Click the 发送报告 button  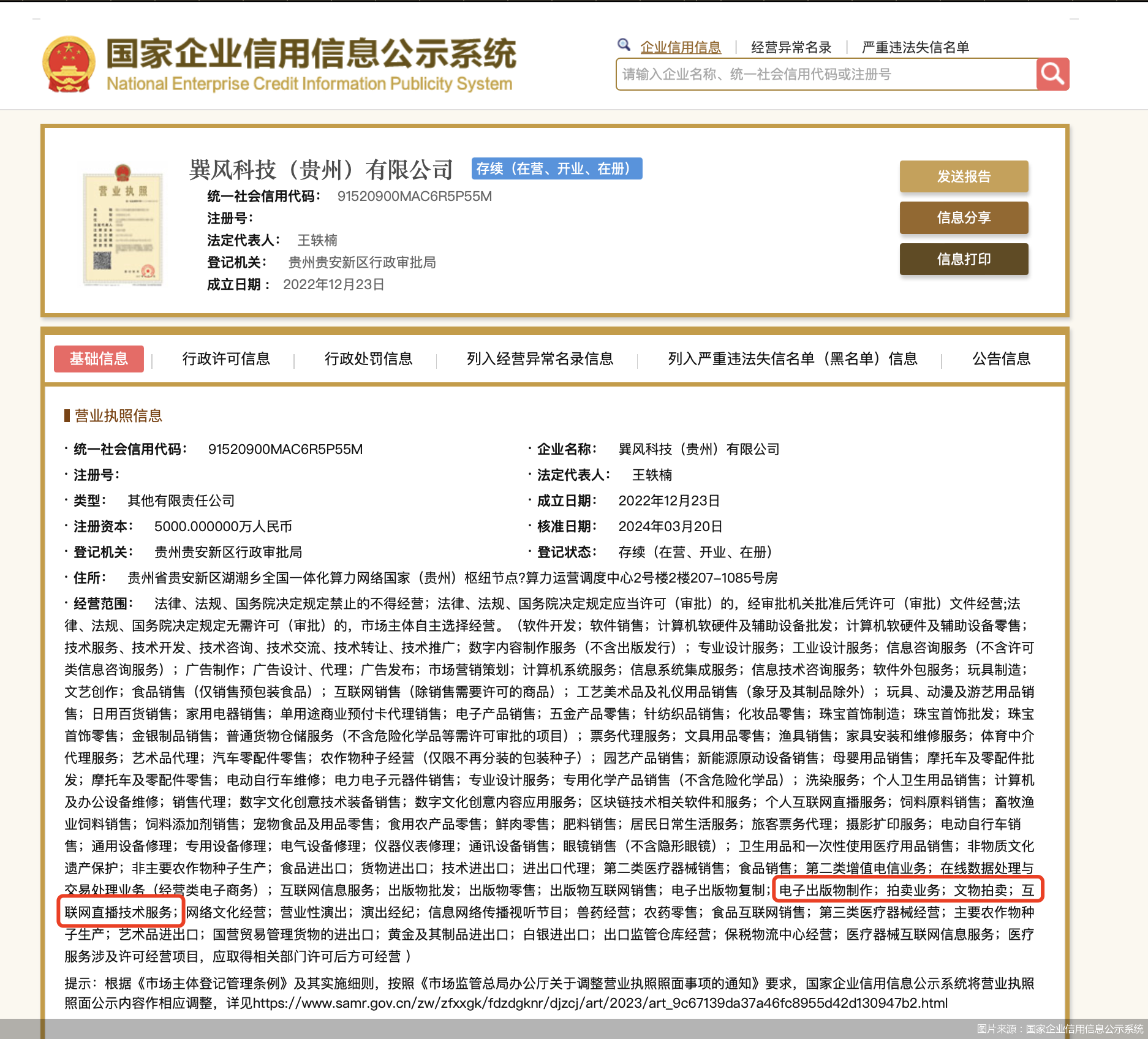click(964, 177)
